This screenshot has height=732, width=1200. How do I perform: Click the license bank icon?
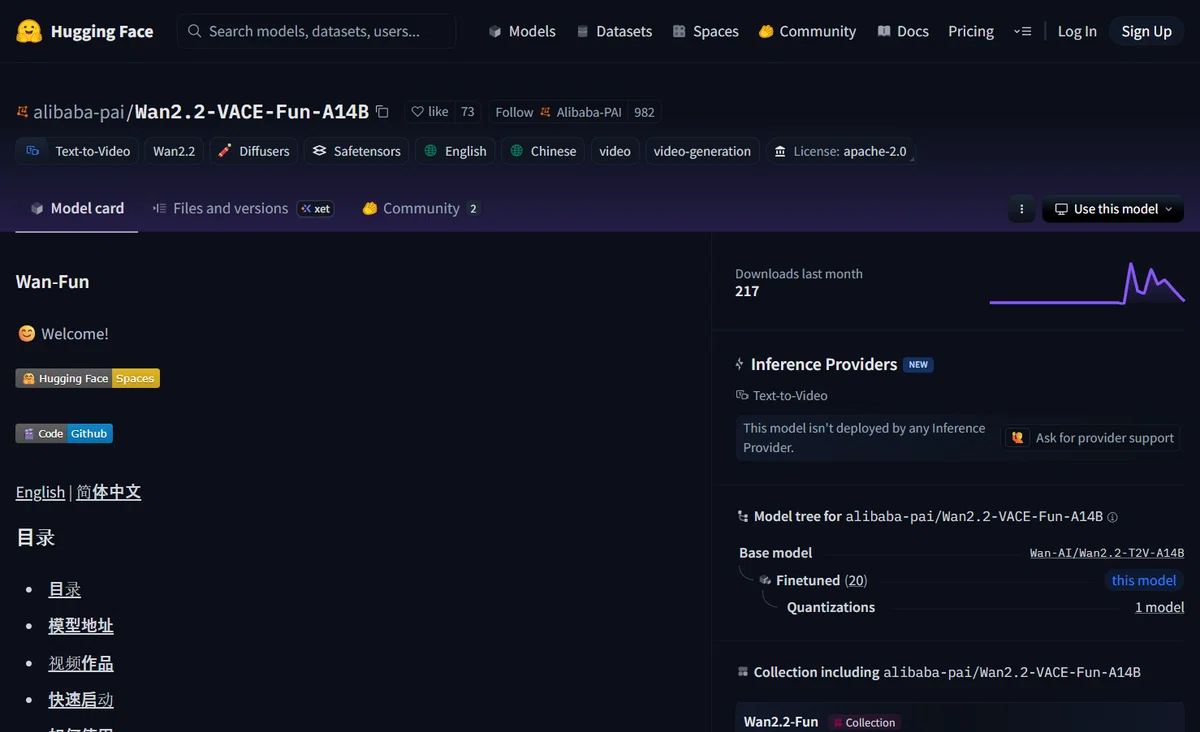(x=781, y=151)
